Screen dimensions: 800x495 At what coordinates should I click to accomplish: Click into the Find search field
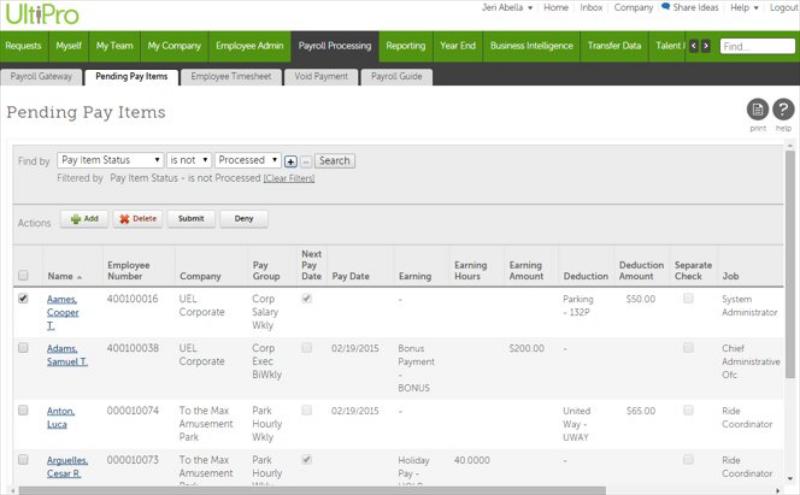[757, 46]
